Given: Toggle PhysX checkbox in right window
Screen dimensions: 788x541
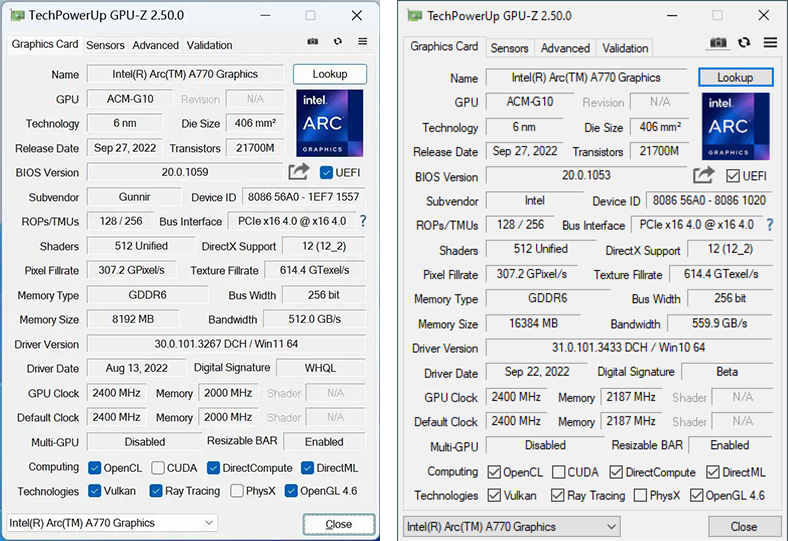Looking at the screenshot, I should tap(640, 495).
